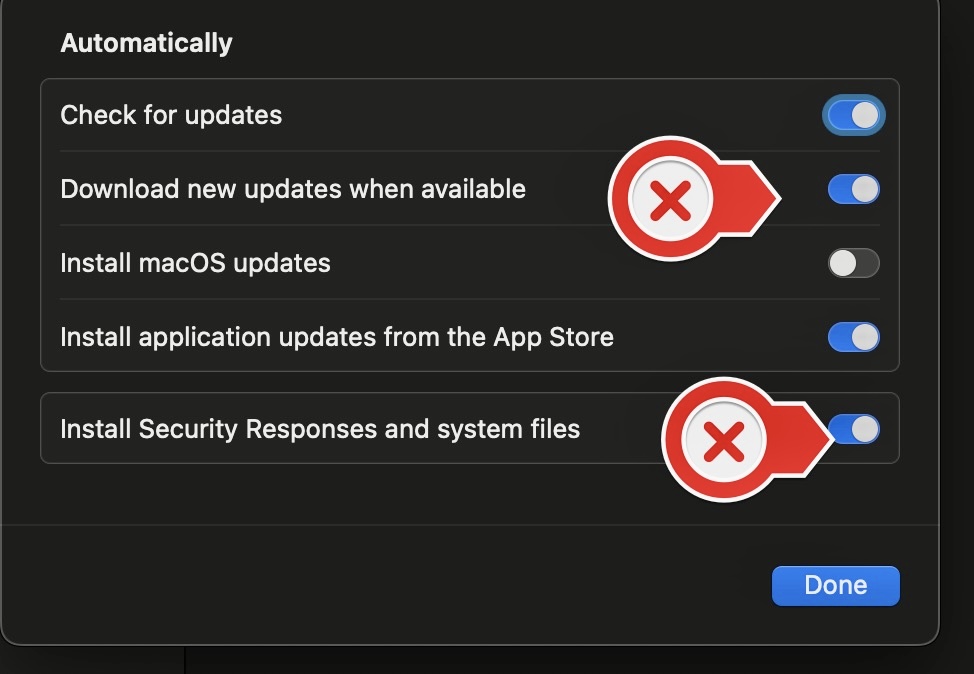Screen dimensions: 974x674
Task: Click Install Security Responses and system files label
Action: click(x=320, y=429)
